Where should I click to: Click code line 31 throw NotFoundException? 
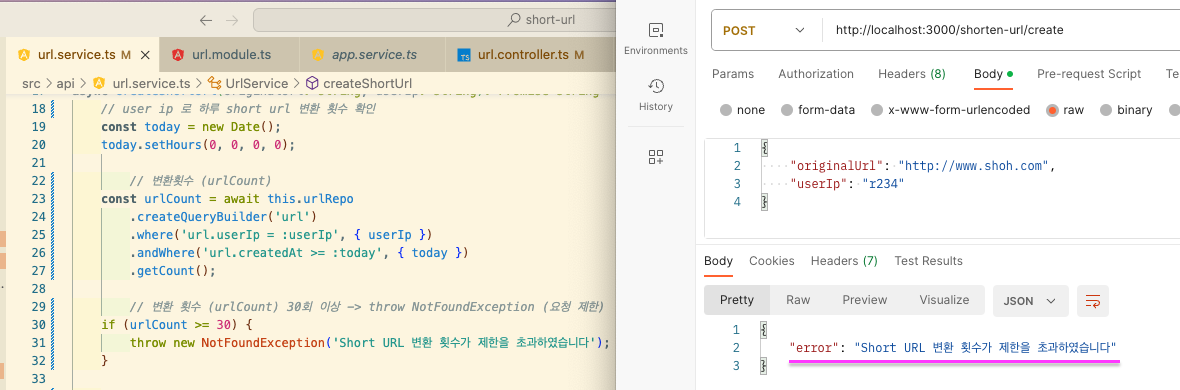pos(369,343)
